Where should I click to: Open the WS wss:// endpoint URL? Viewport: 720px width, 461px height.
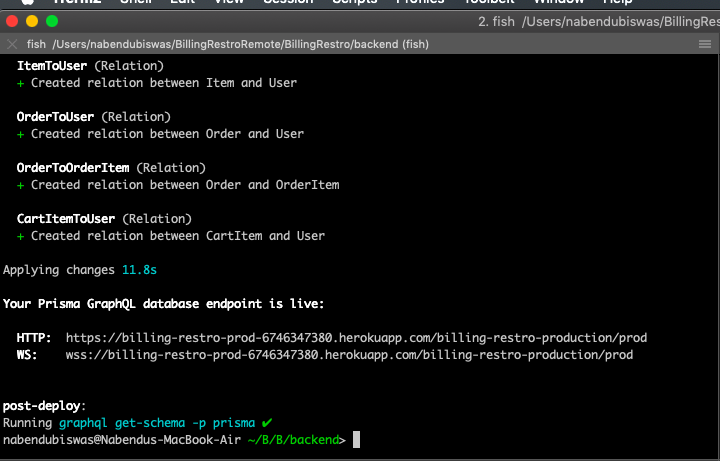point(349,355)
